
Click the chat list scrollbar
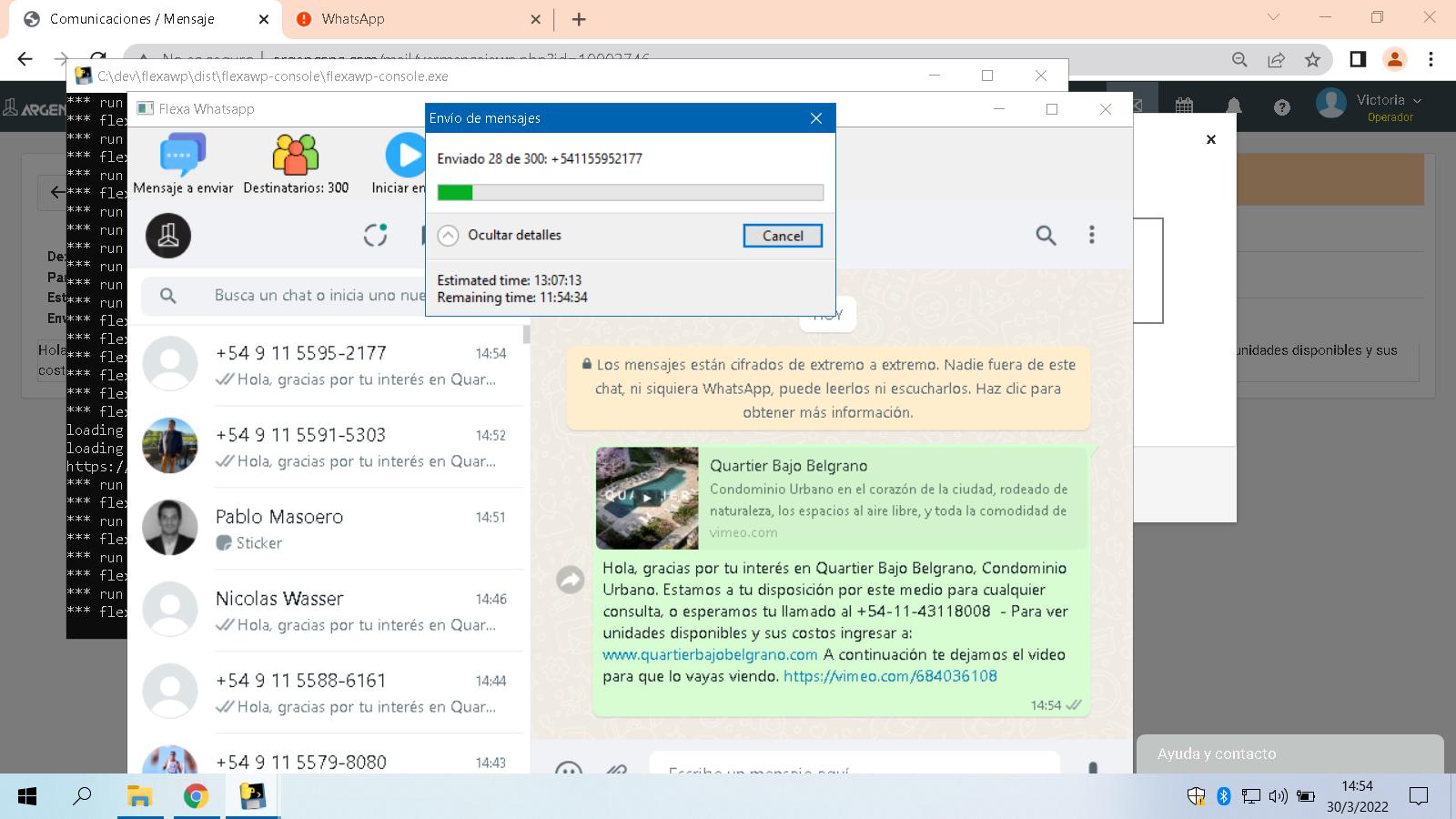[x=527, y=333]
